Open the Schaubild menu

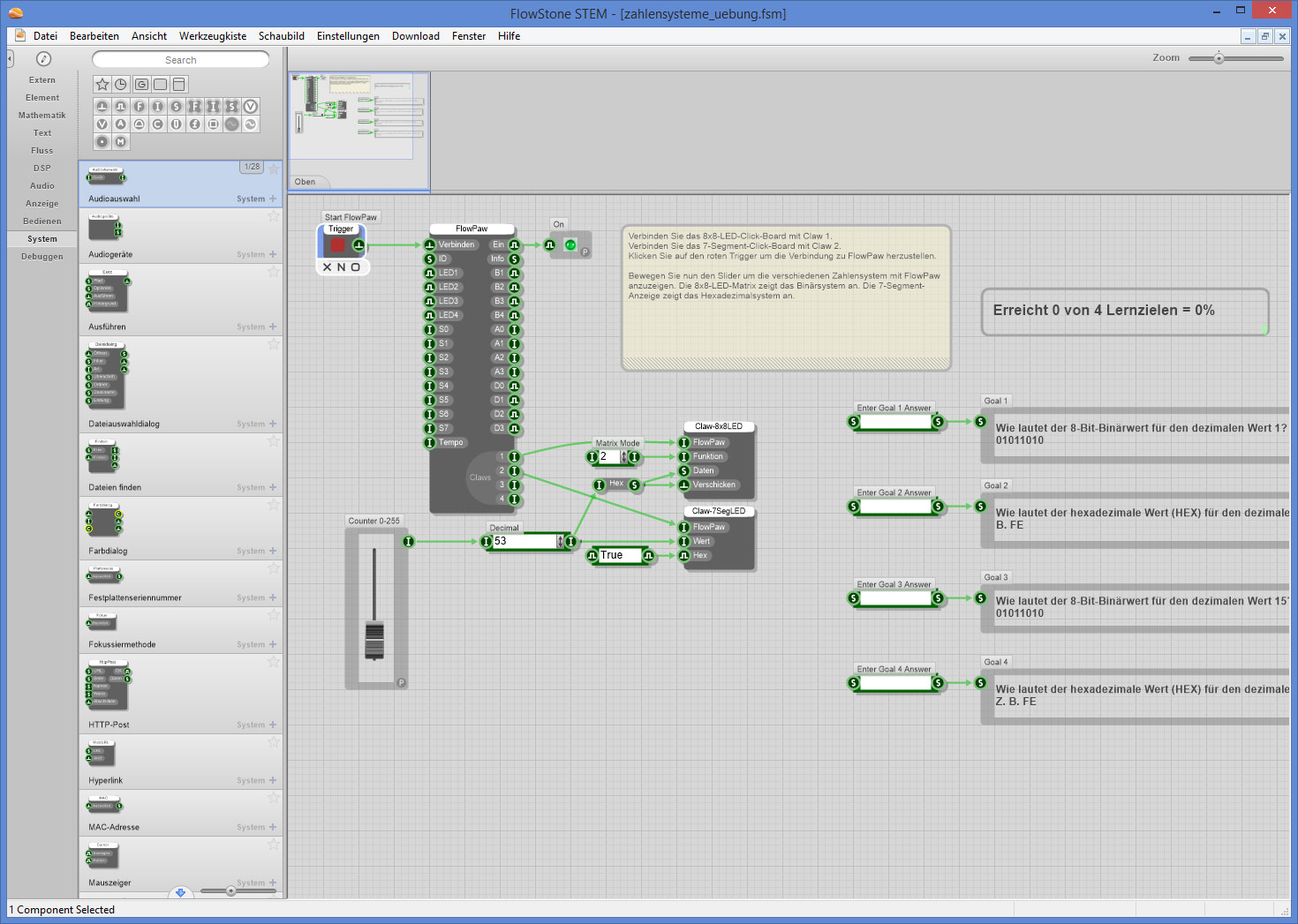coord(282,36)
